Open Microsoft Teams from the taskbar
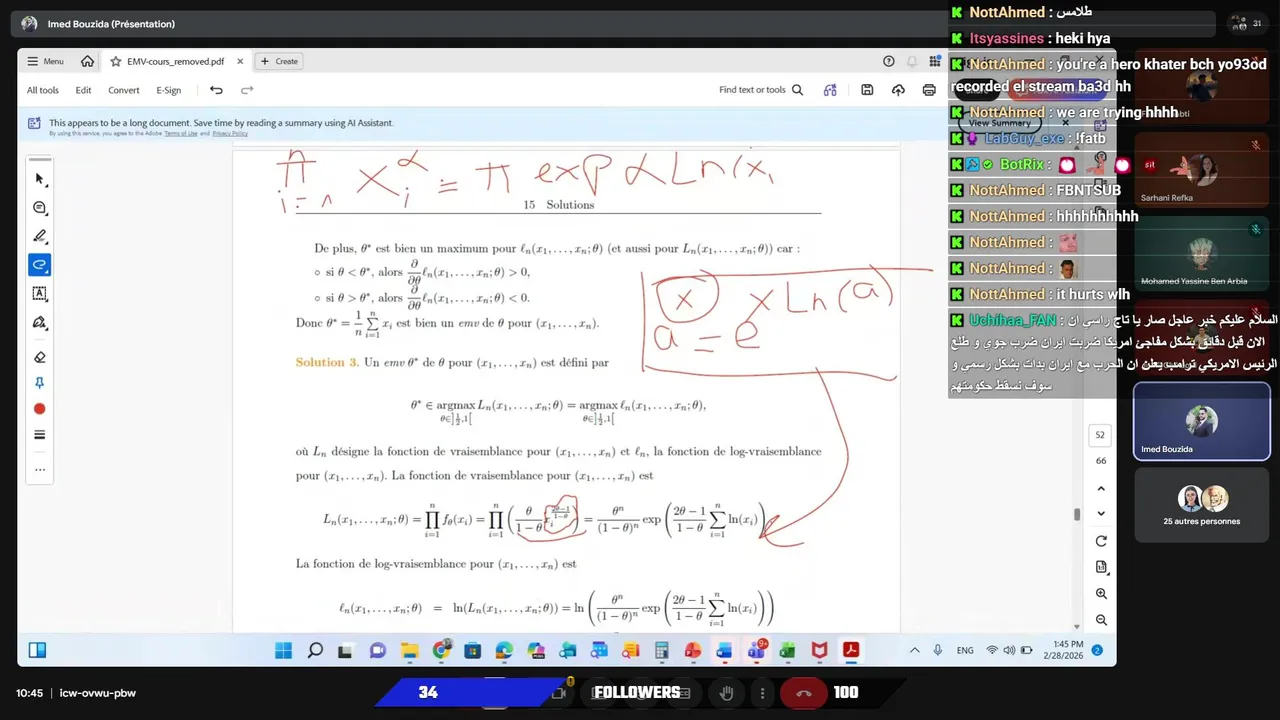 coord(757,650)
